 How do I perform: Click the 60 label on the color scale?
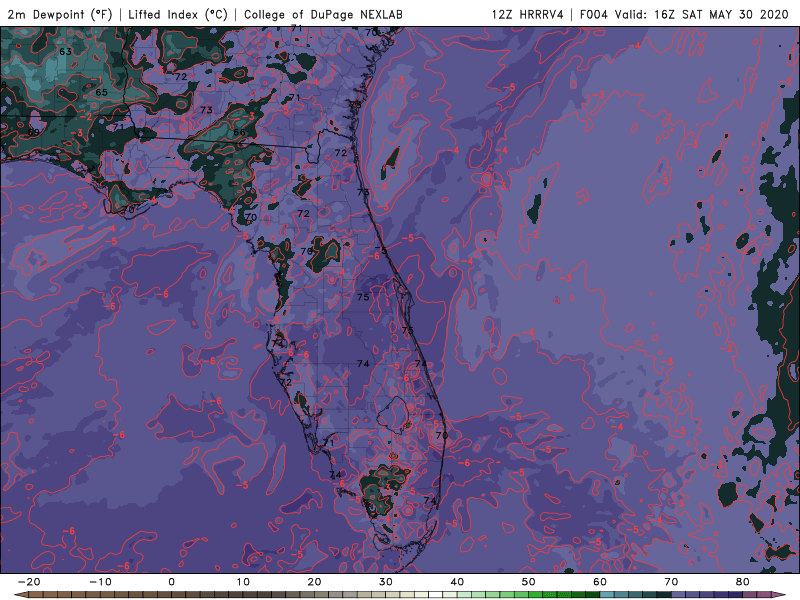[600, 582]
